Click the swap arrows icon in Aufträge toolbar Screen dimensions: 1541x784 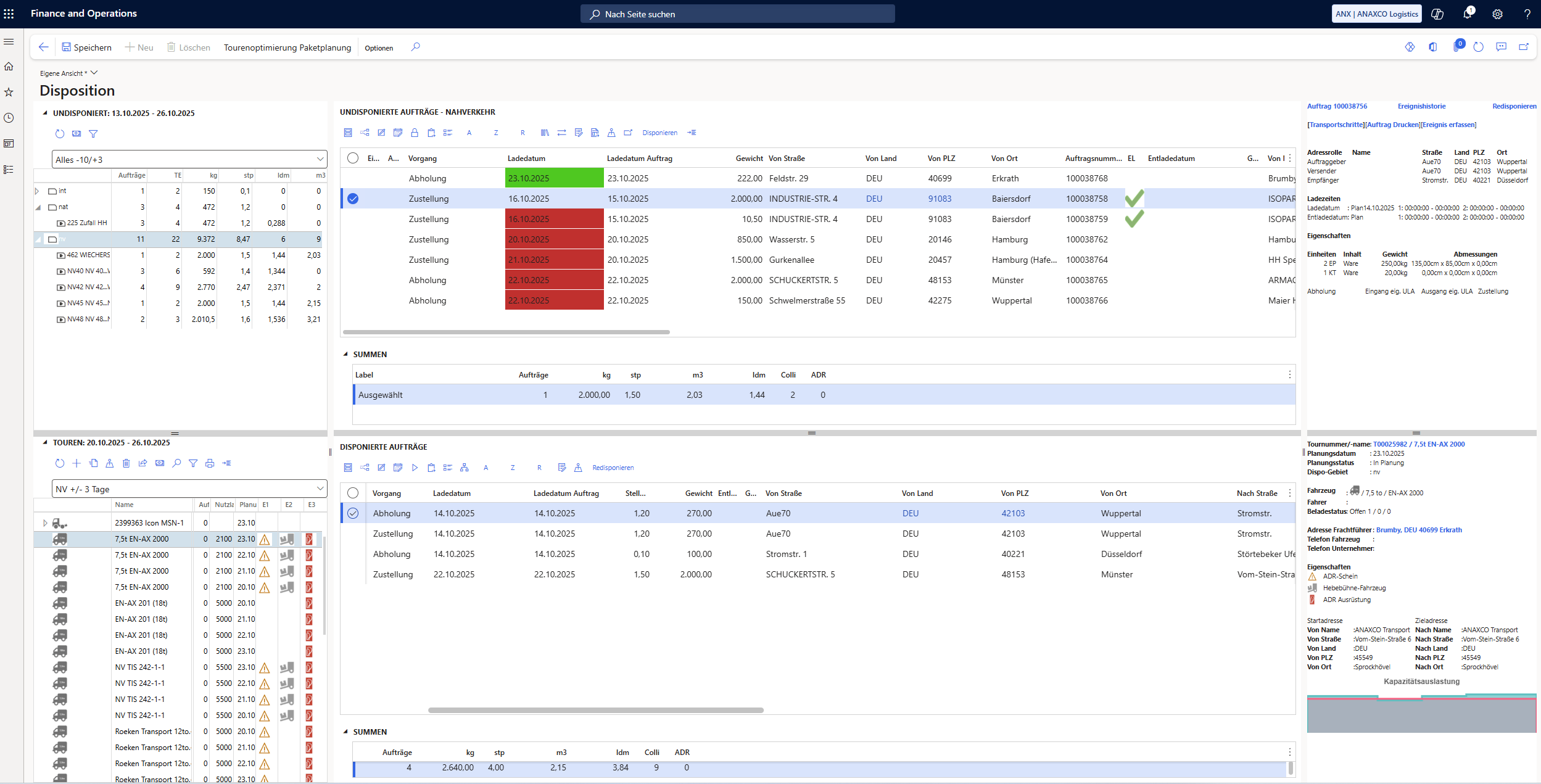(561, 133)
